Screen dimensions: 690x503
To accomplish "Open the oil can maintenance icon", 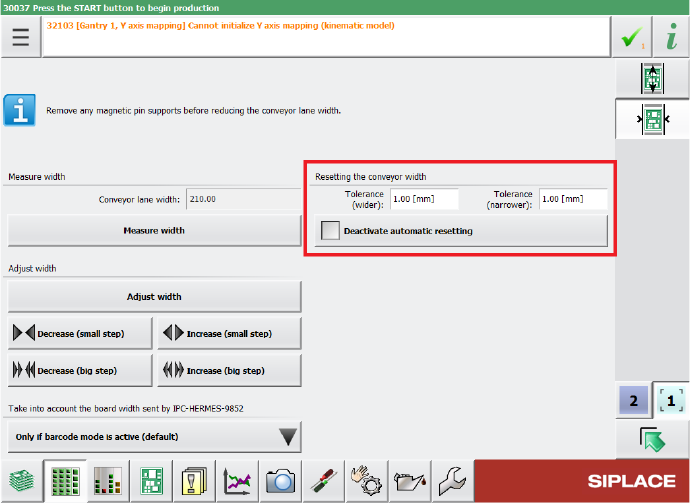I will (x=410, y=481).
